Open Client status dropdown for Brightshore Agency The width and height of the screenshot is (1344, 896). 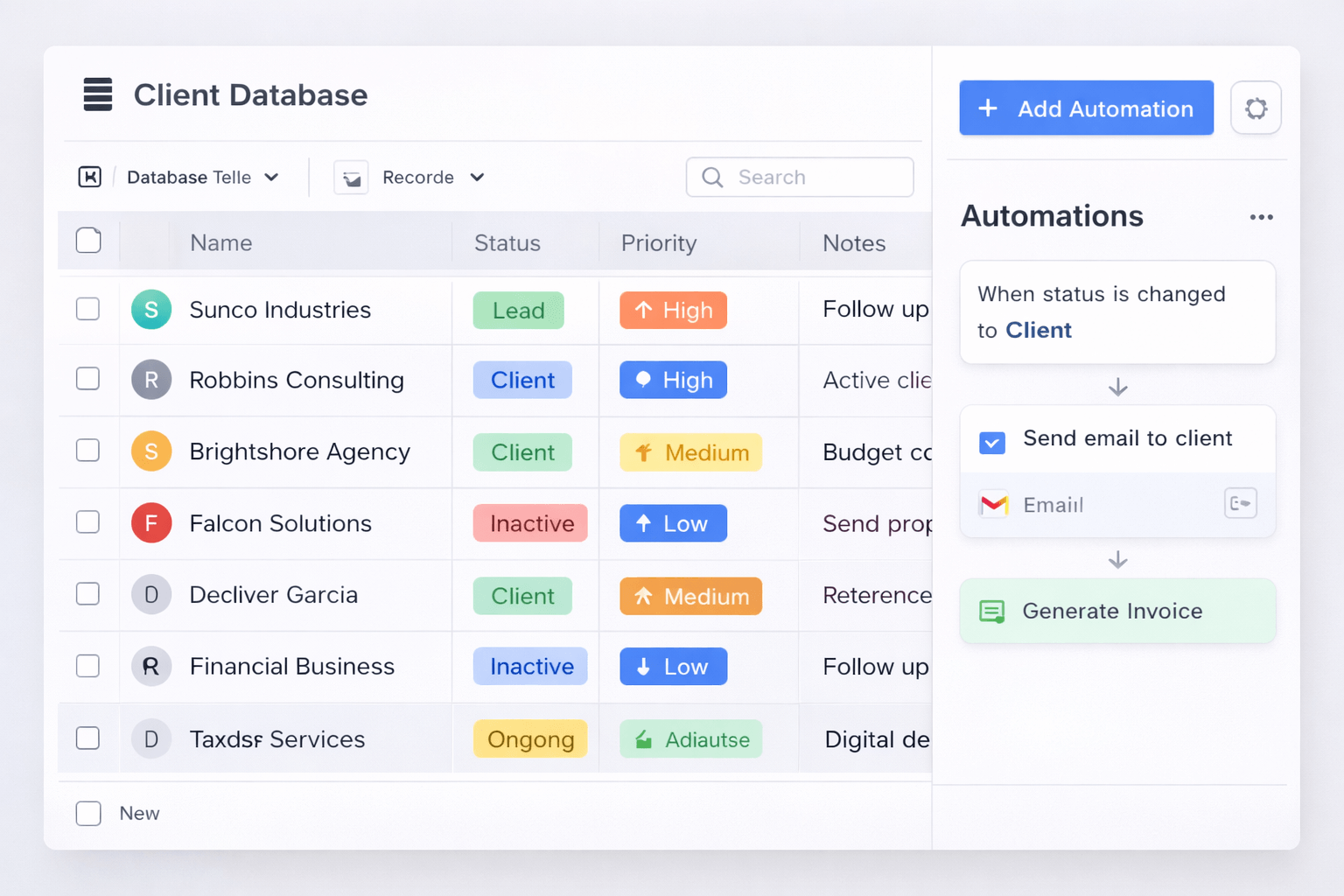[x=522, y=452]
